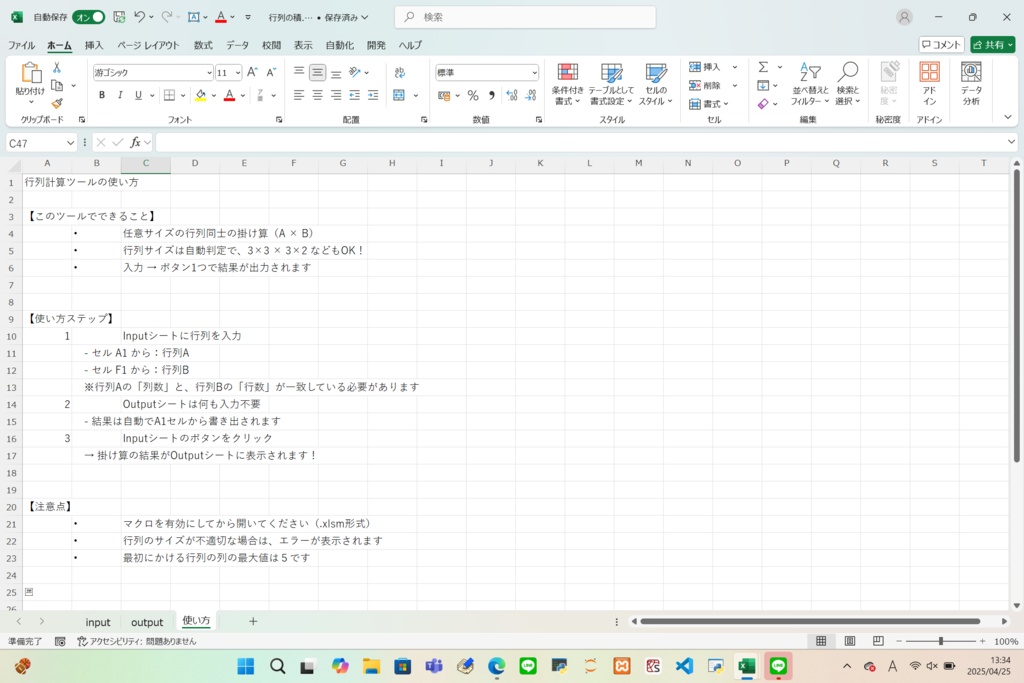Screen dimensions: 1024x683
Task: Toggle bold formatting
Action: [100, 95]
